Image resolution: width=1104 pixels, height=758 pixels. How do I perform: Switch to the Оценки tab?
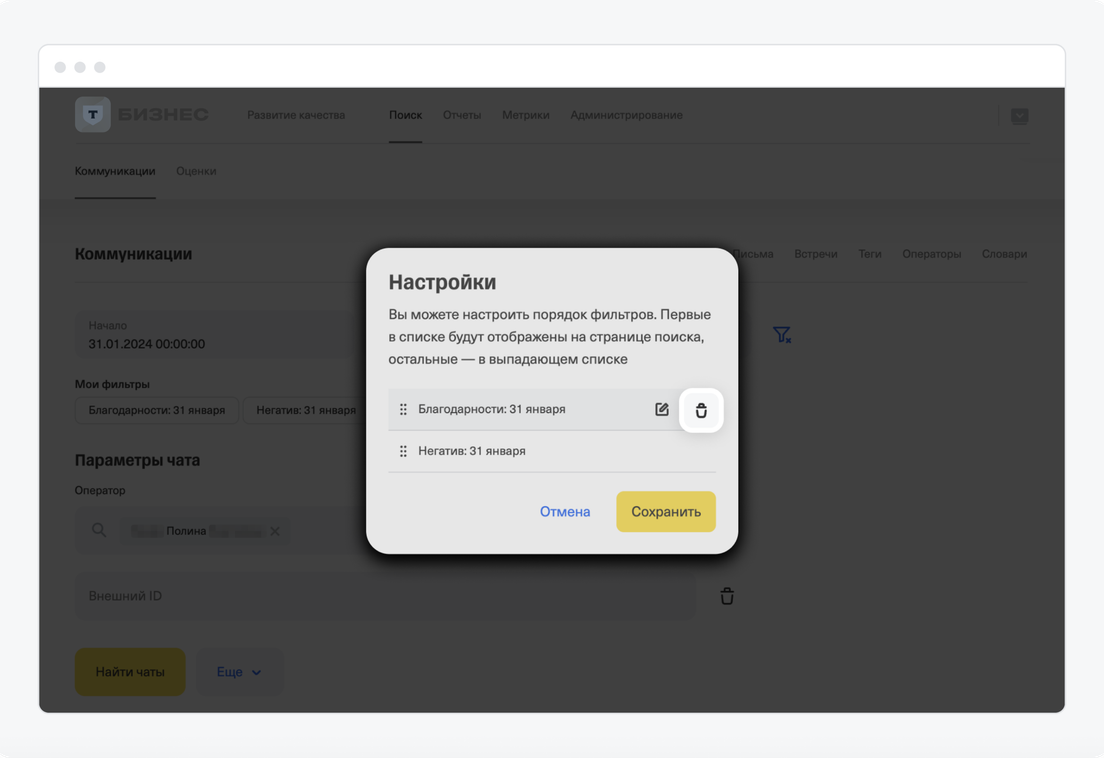click(196, 171)
